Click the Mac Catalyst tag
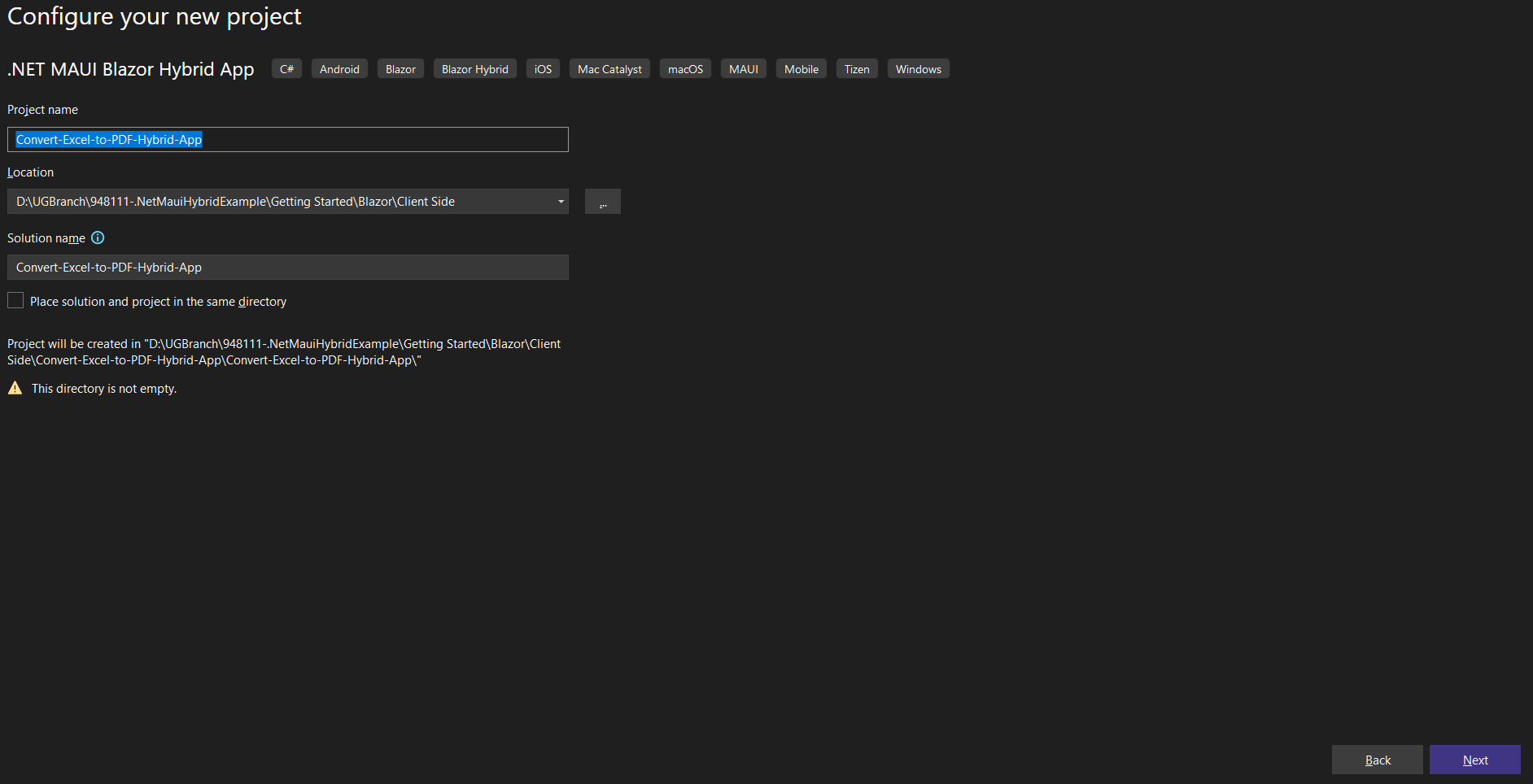The height and width of the screenshot is (784, 1533). pos(609,68)
